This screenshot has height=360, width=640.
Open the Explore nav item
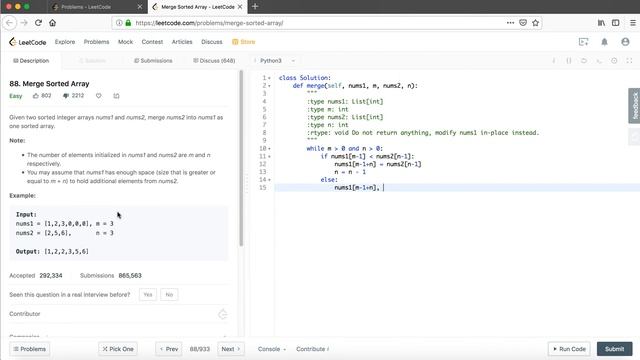(x=65, y=42)
